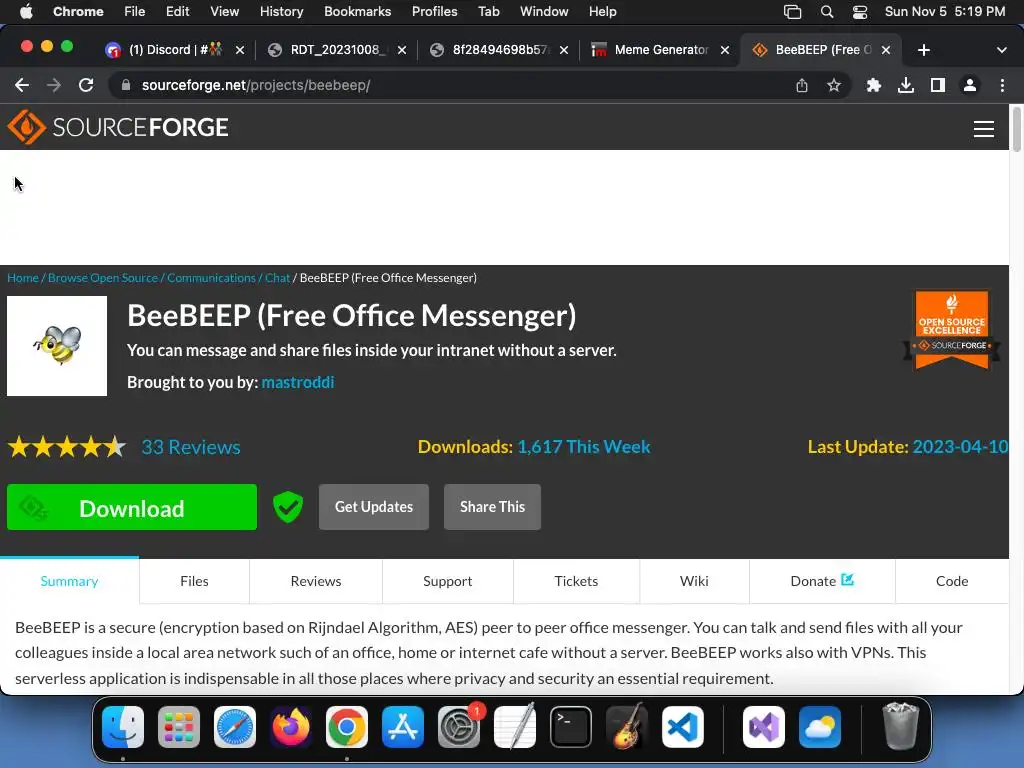Open the Chrome profile avatar icon
The width and height of the screenshot is (1024, 768).
point(970,85)
